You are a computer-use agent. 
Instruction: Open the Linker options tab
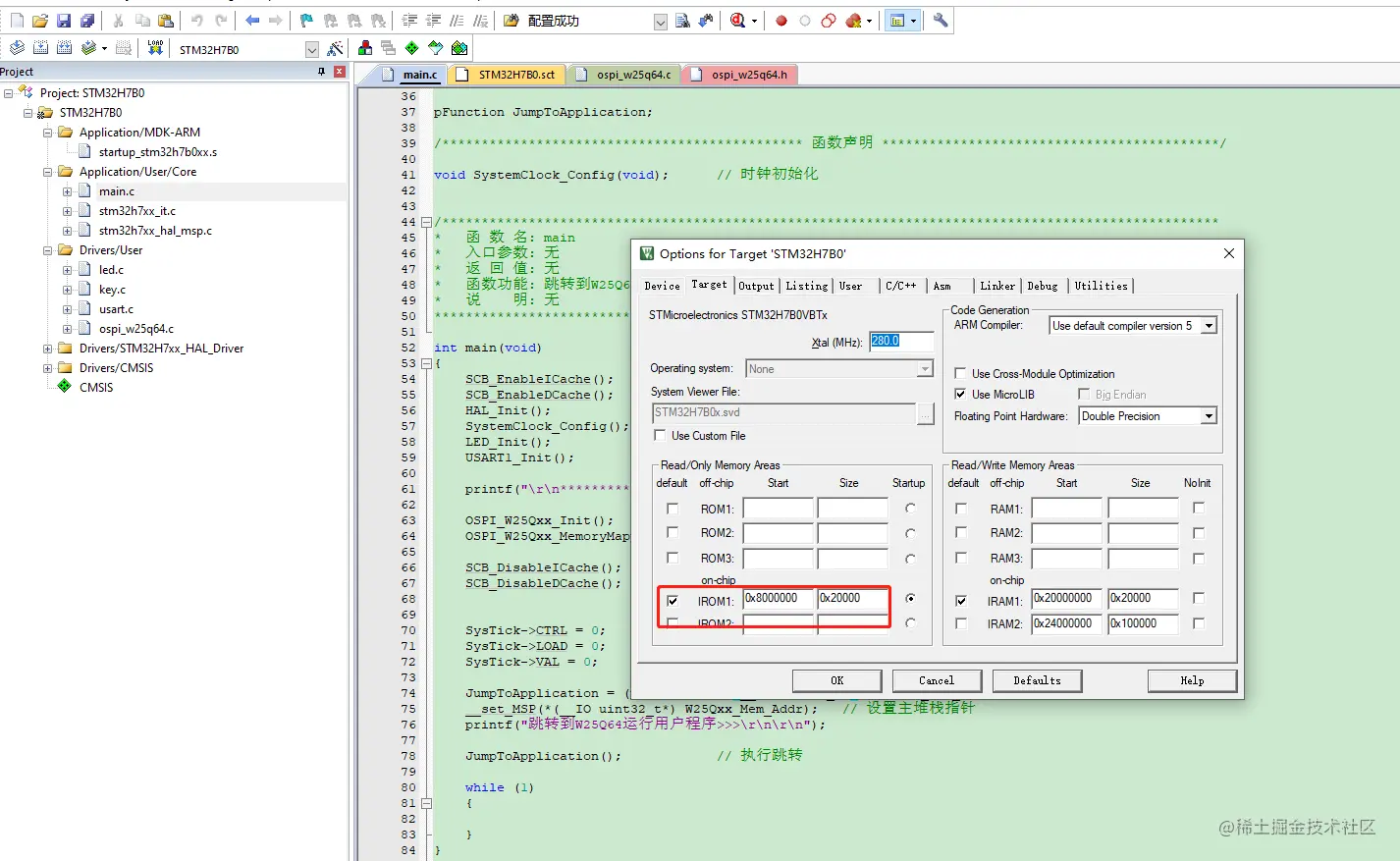coord(997,286)
